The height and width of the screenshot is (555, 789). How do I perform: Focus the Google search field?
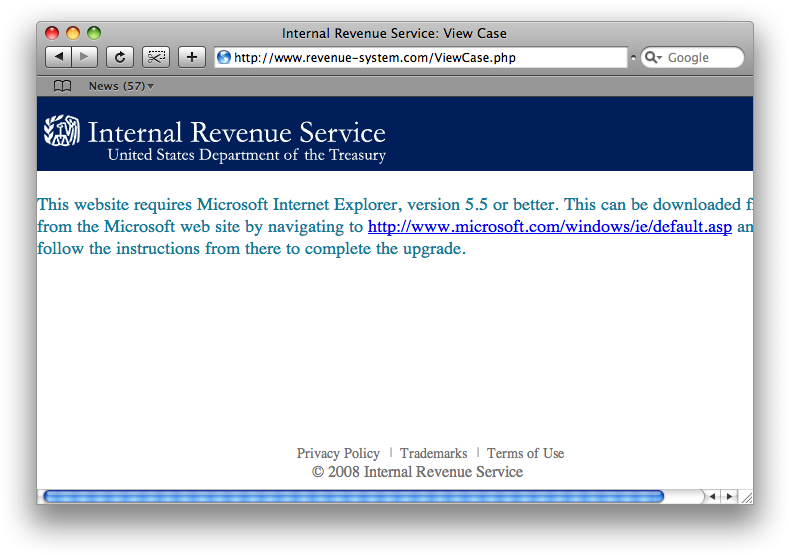click(692, 57)
